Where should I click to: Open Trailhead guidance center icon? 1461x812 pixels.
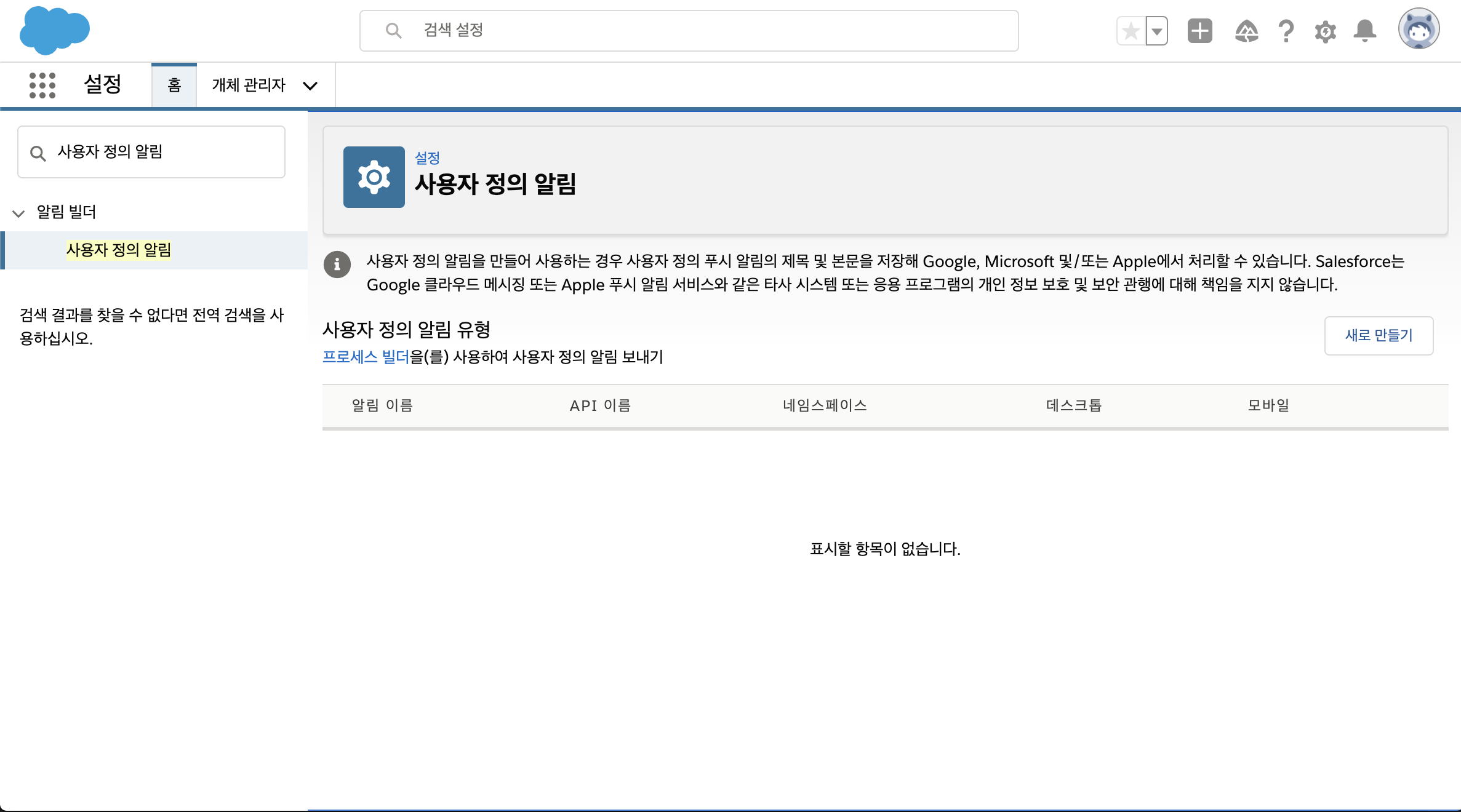(x=1246, y=31)
